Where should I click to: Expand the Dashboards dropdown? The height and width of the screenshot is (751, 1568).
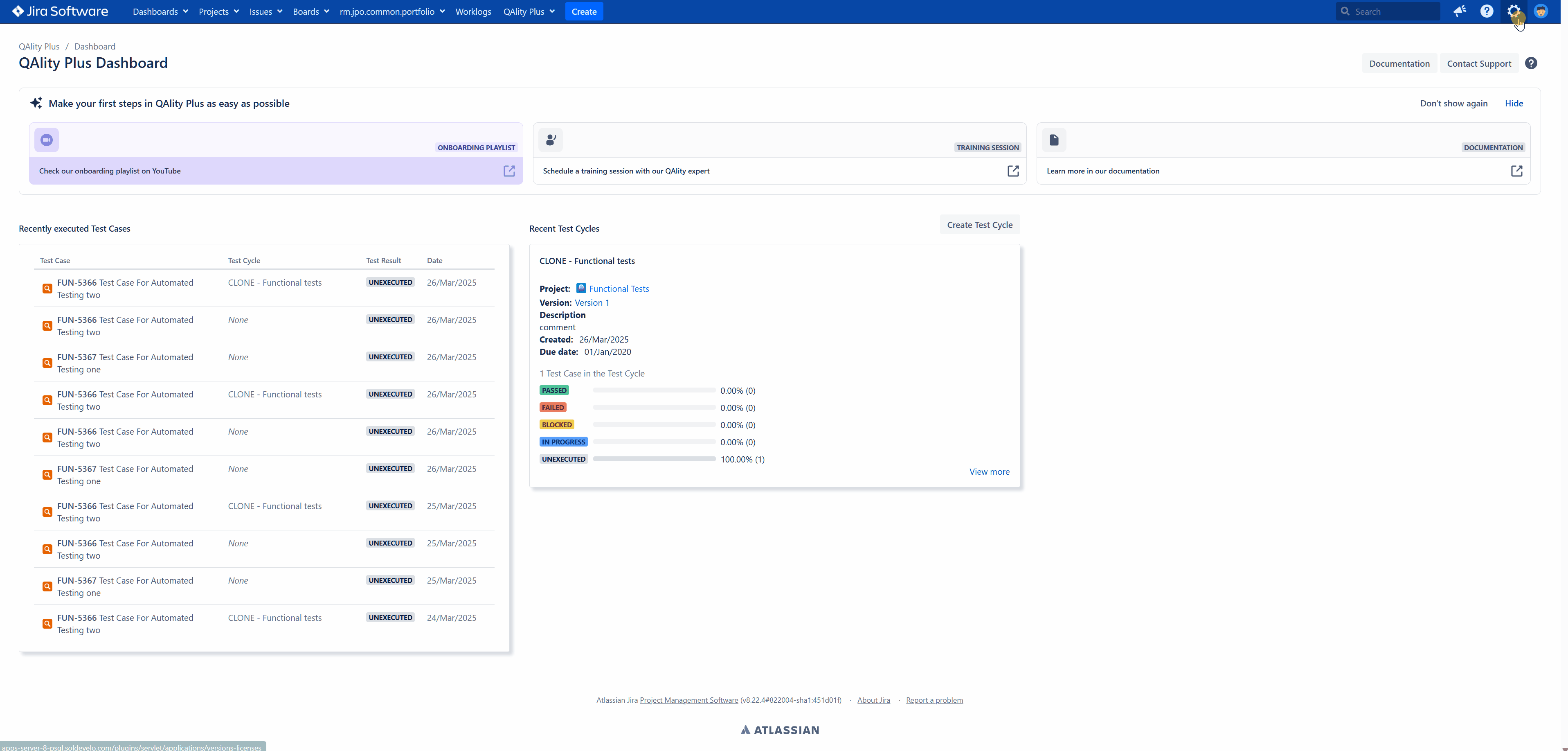(161, 11)
